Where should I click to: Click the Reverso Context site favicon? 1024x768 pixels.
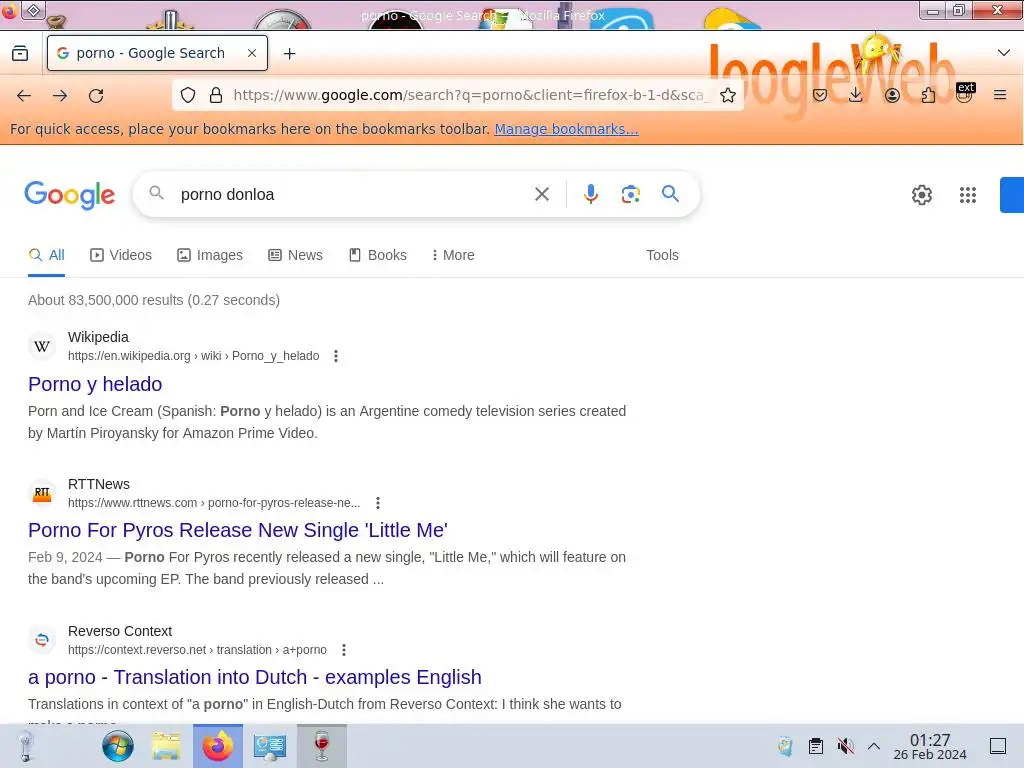(x=42, y=640)
